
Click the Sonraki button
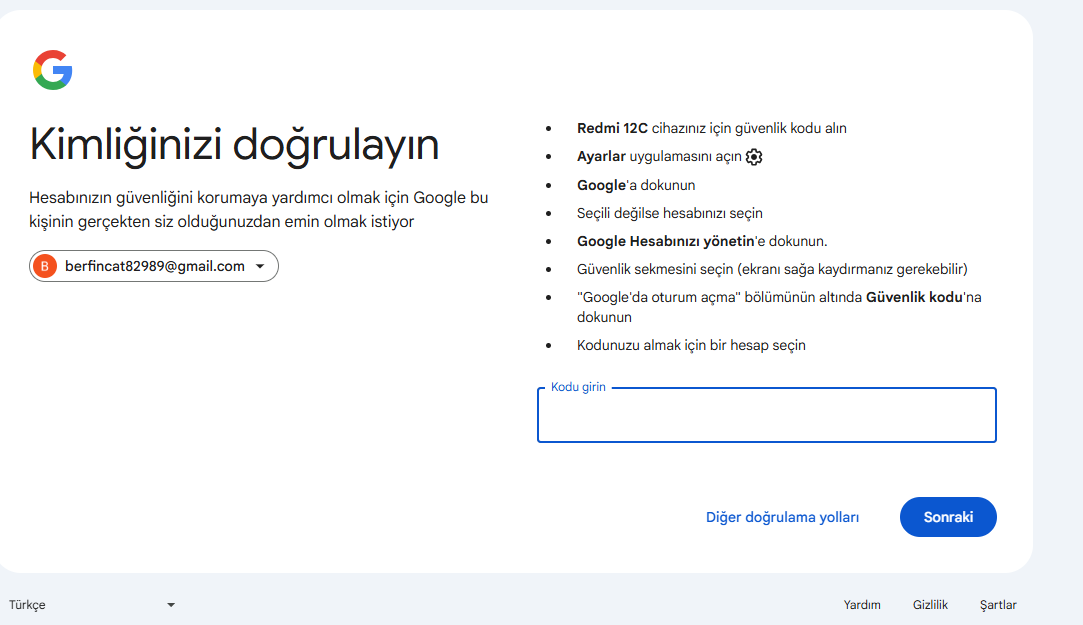[948, 517]
